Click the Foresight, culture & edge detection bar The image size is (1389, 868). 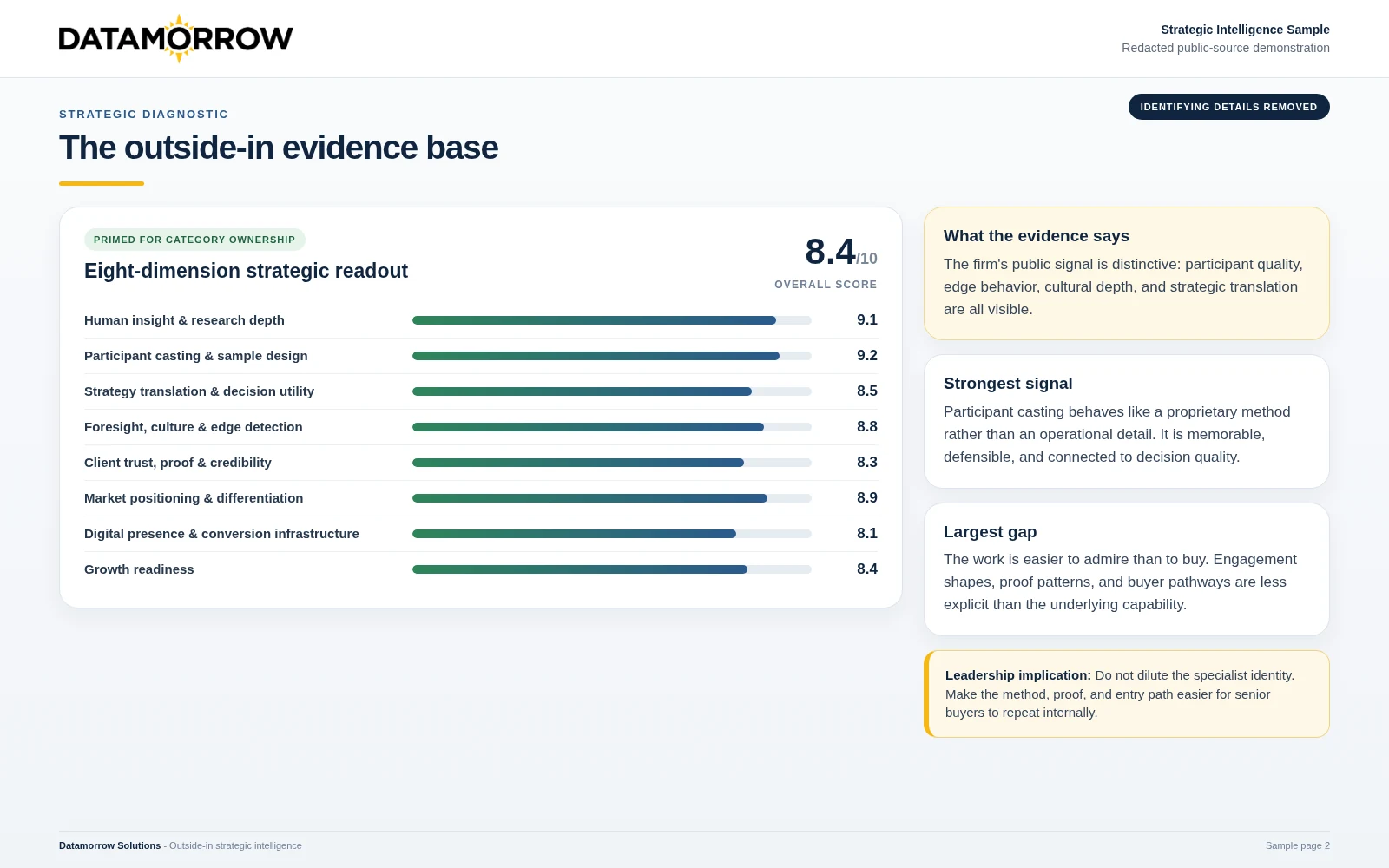611,427
